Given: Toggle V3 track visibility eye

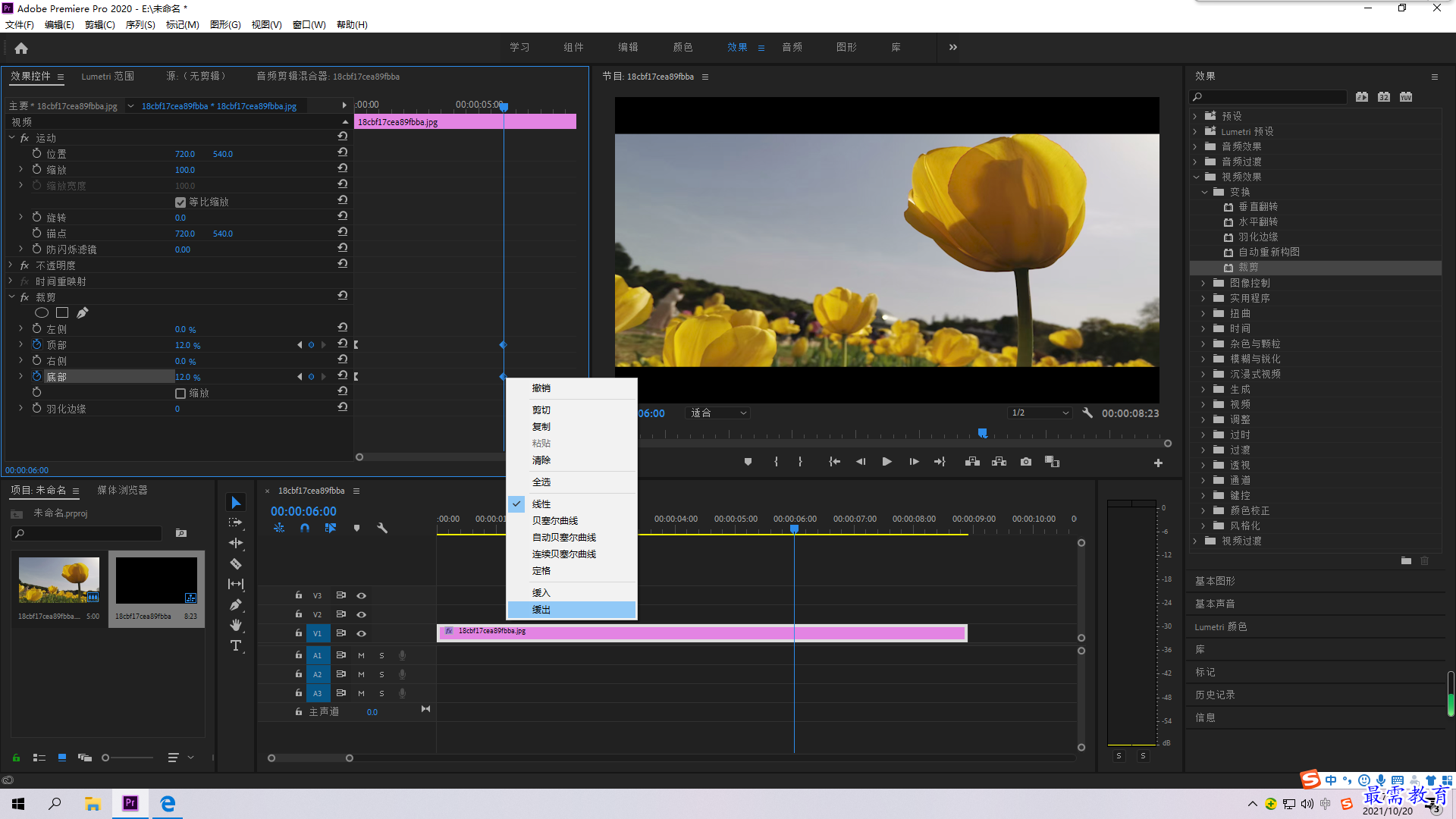Looking at the screenshot, I should pos(362,595).
